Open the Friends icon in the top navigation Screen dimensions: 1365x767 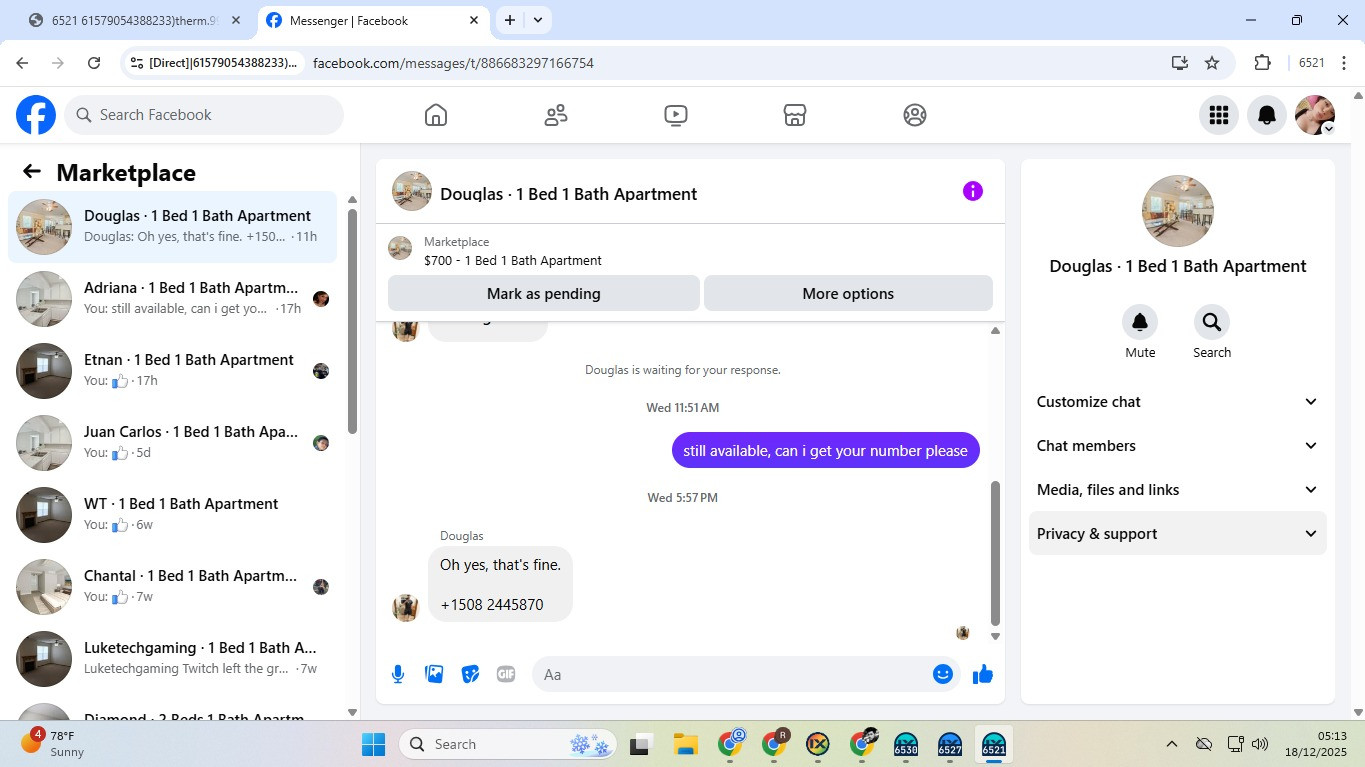(556, 115)
